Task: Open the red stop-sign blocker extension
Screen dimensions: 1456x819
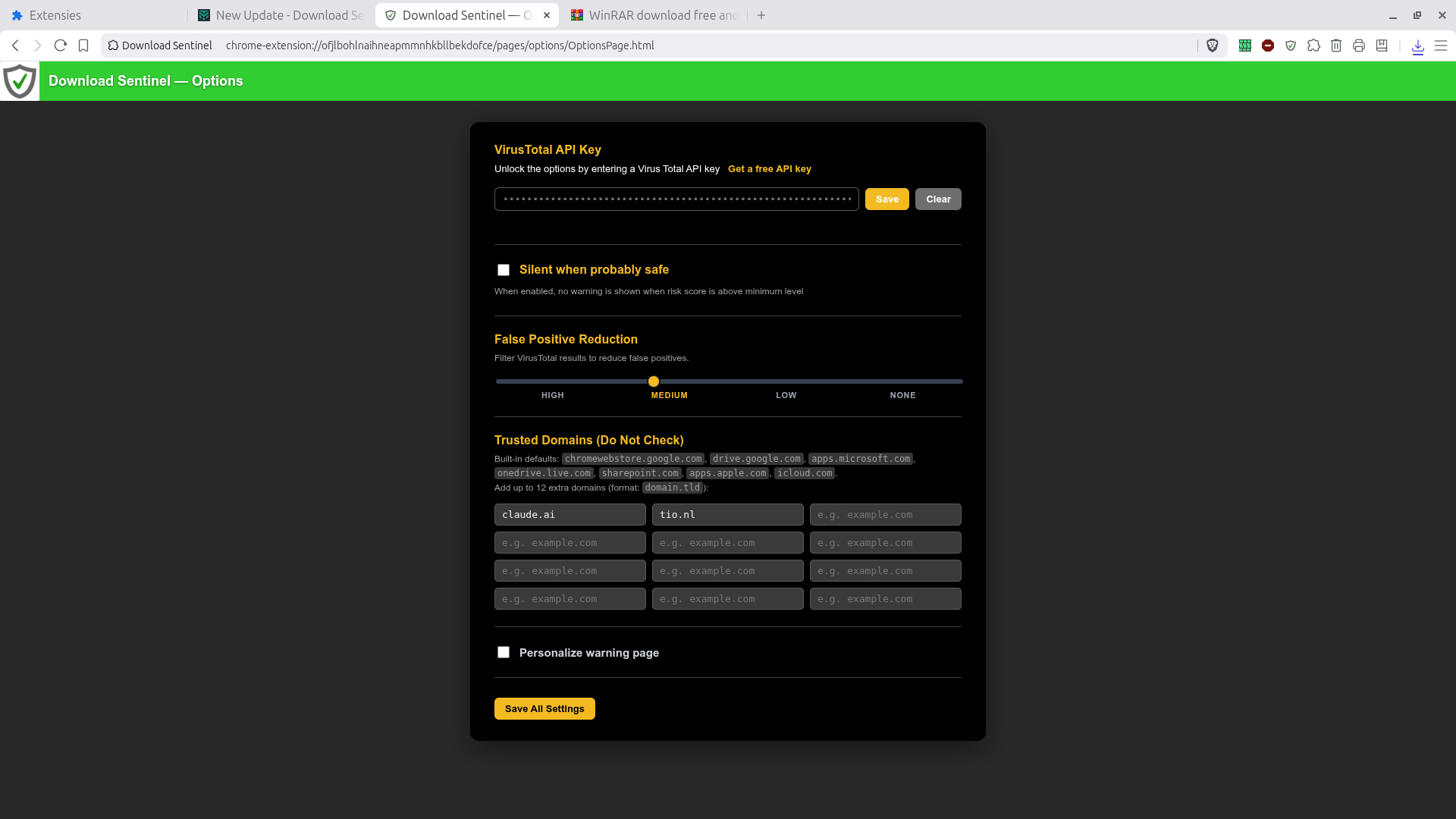Action: [1268, 45]
